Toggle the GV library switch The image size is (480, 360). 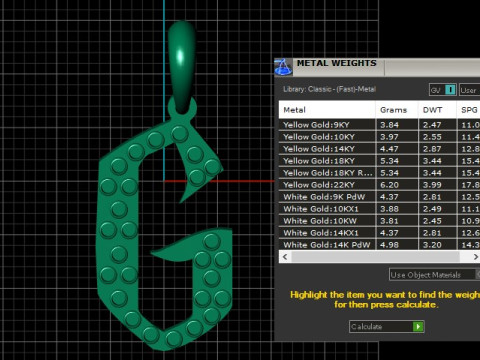(x=443, y=90)
